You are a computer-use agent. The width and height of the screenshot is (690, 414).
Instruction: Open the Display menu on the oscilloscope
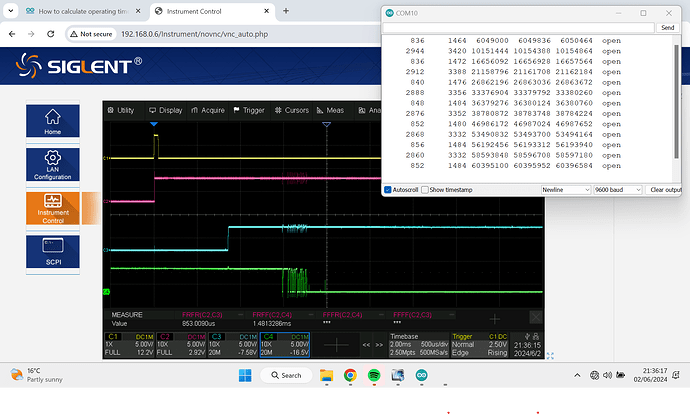click(165, 110)
